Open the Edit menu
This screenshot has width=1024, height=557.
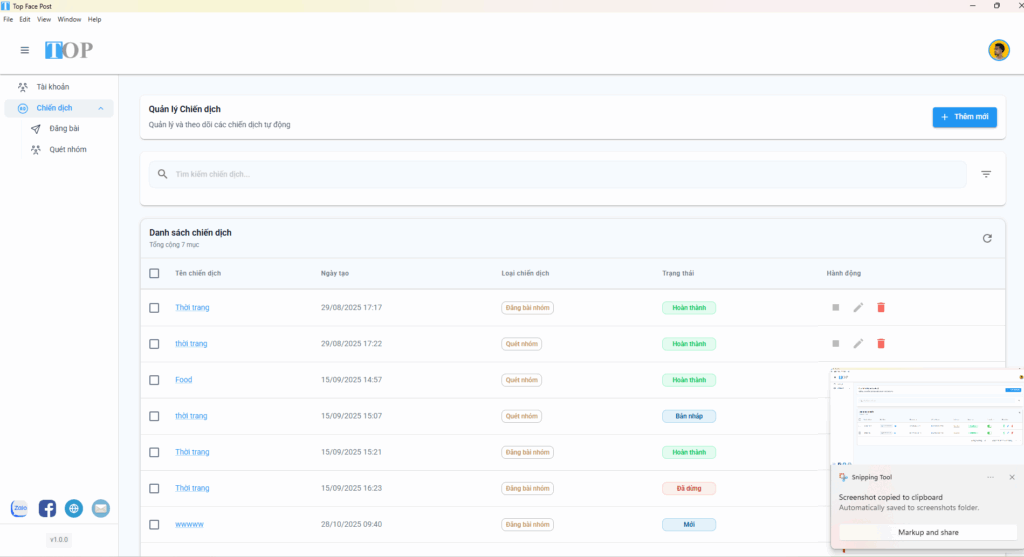(x=25, y=20)
